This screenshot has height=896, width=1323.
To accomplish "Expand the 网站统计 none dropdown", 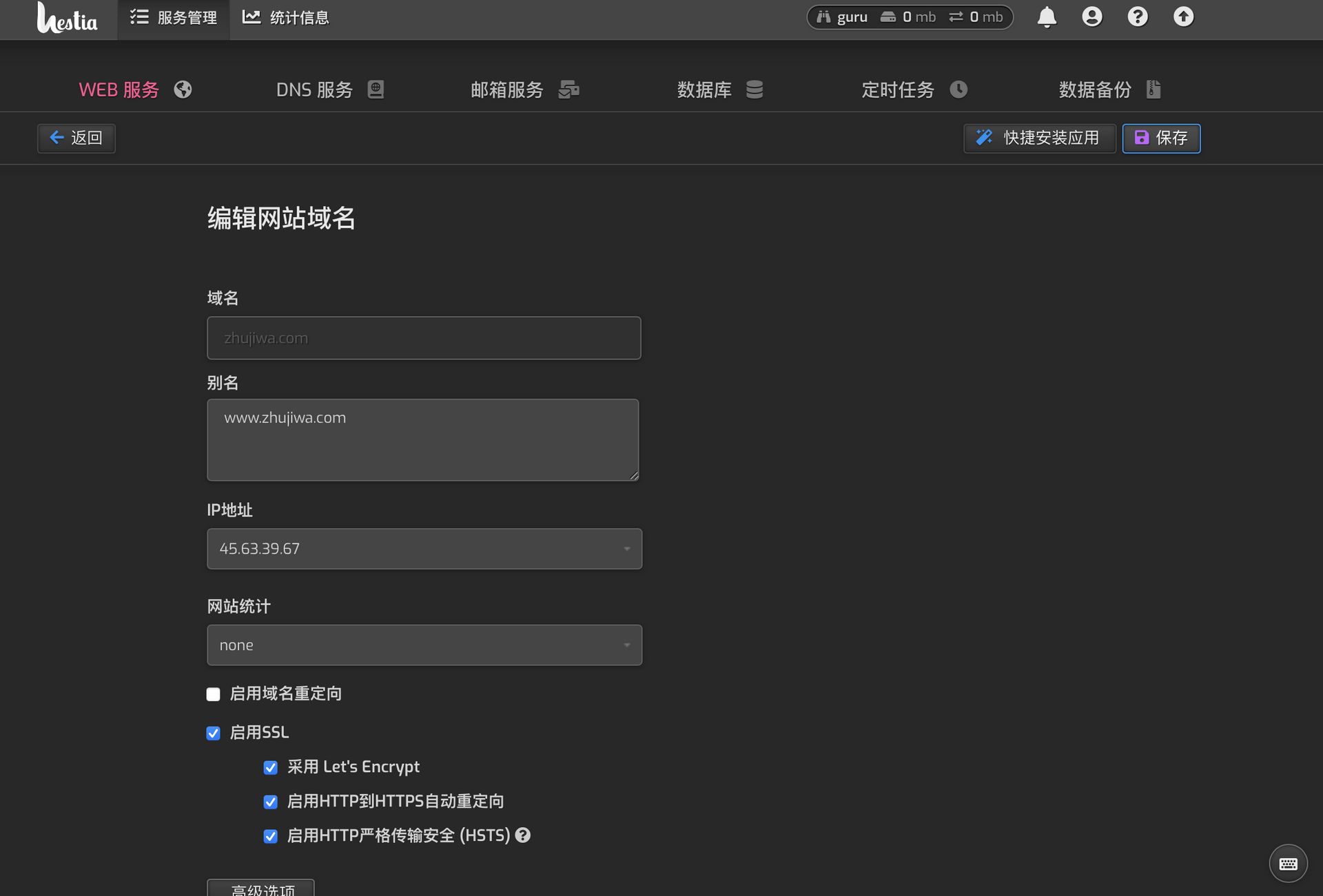I will pyautogui.click(x=424, y=645).
